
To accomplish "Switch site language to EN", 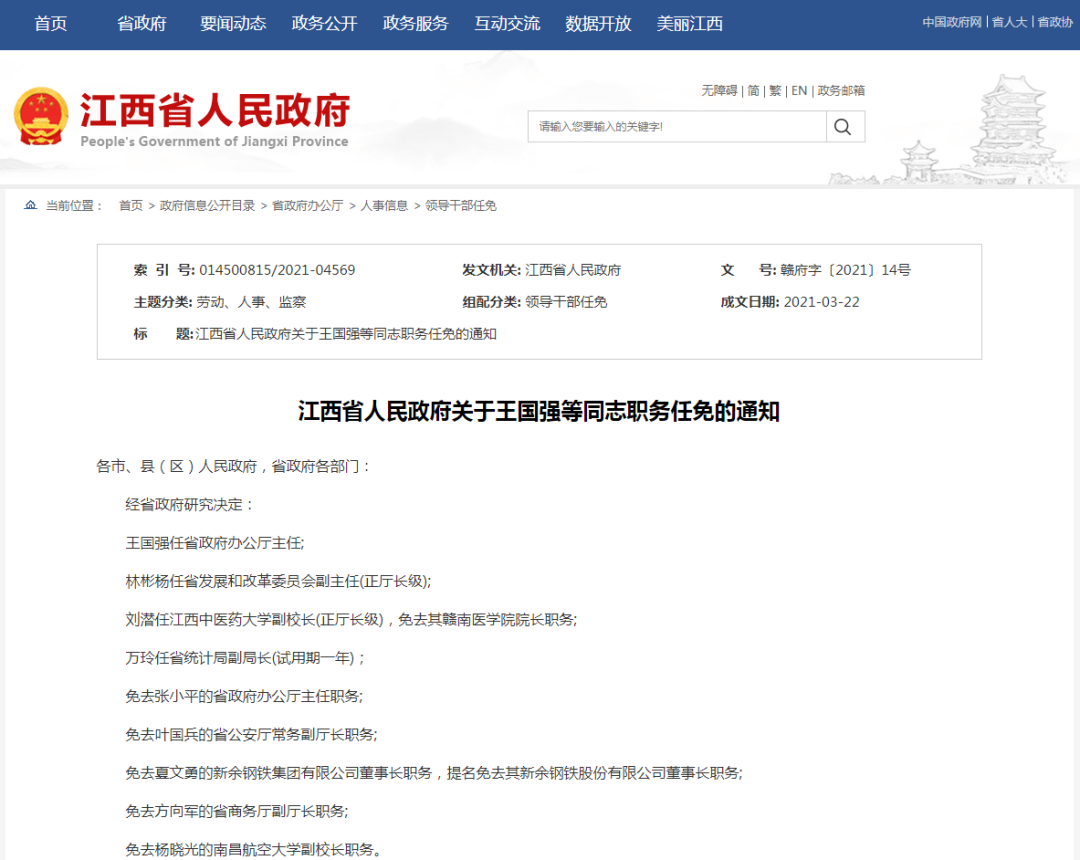I will tap(799, 91).
